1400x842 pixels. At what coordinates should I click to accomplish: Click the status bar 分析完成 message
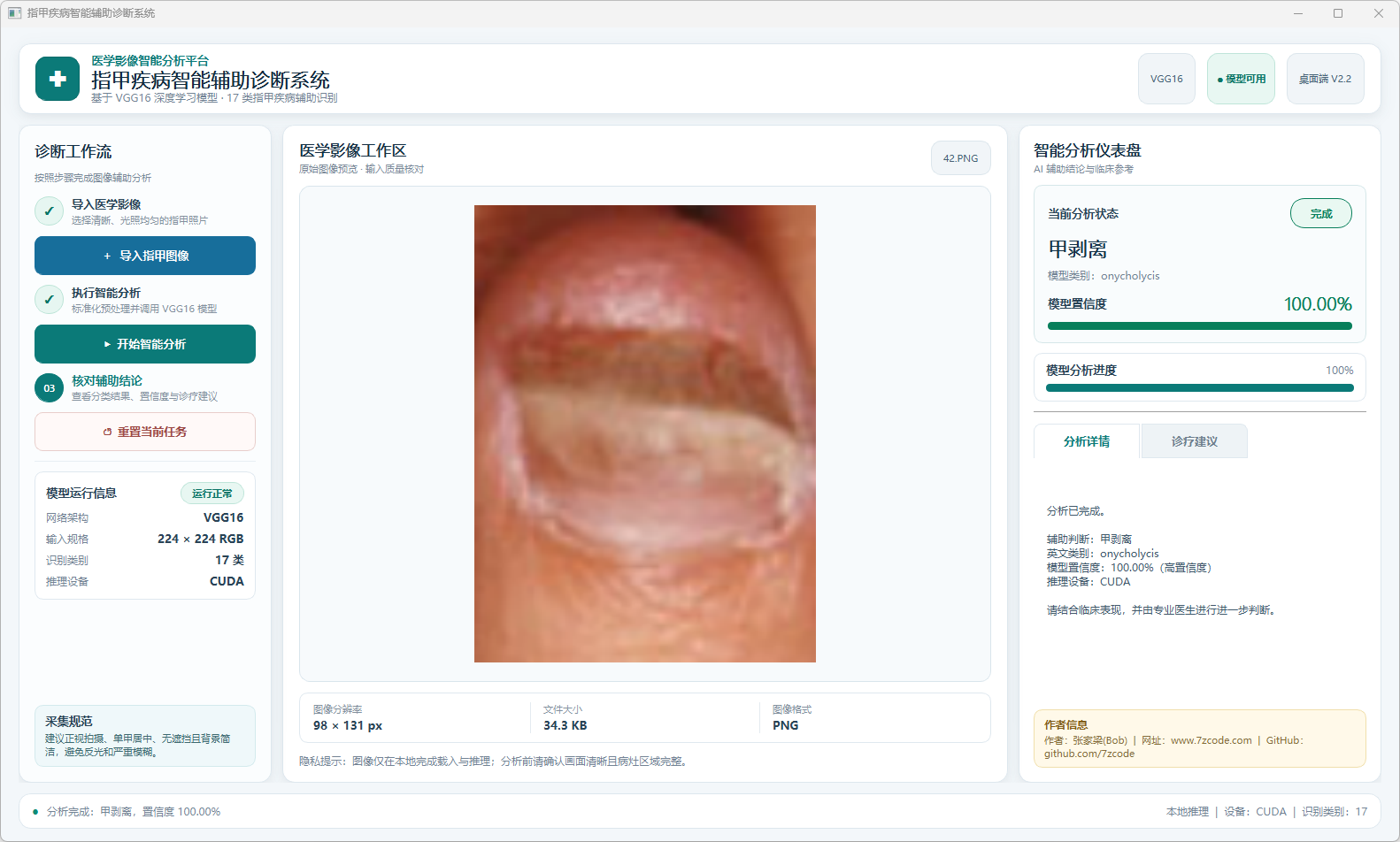point(134,811)
